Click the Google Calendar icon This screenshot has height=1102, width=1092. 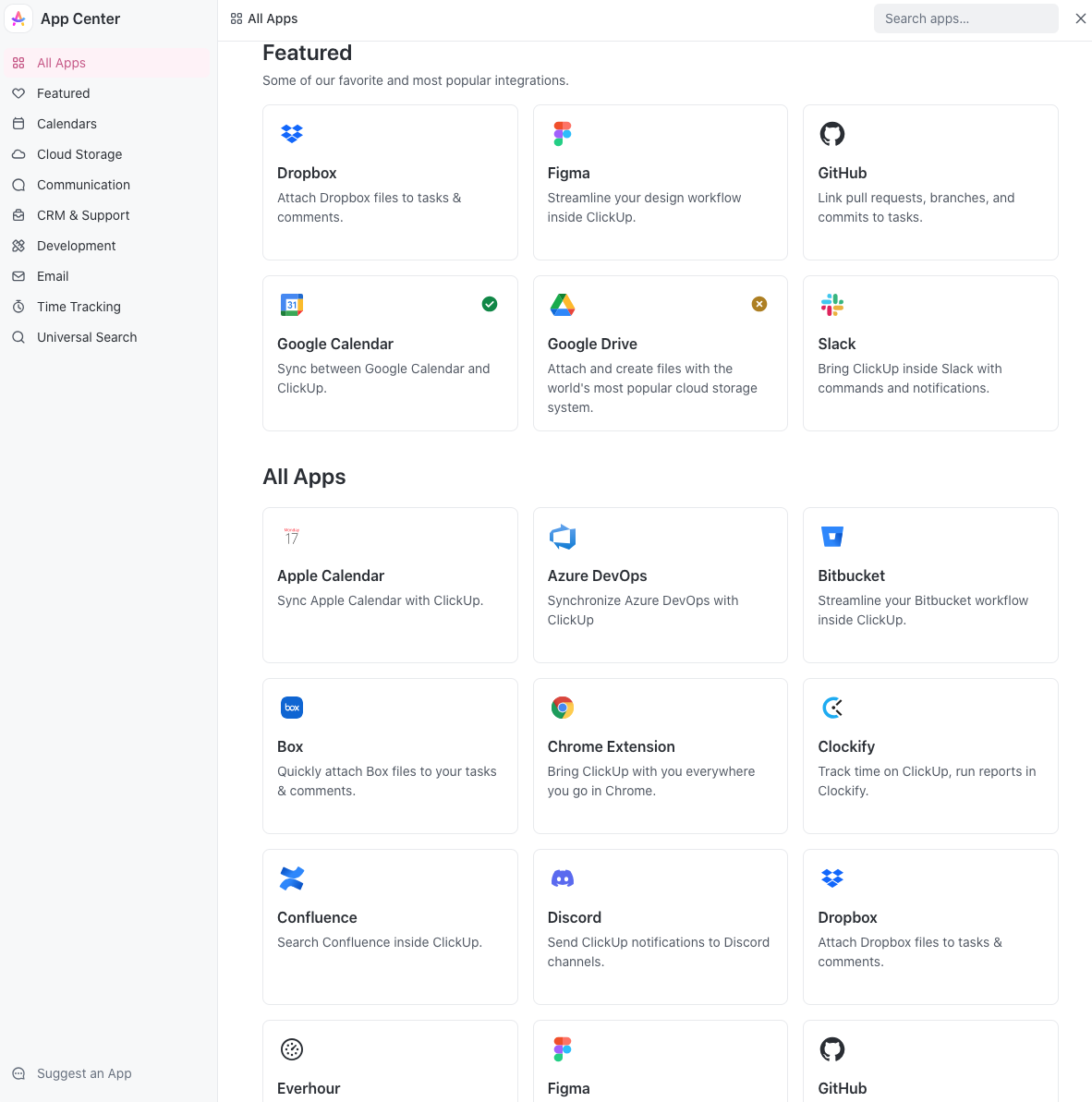292,304
